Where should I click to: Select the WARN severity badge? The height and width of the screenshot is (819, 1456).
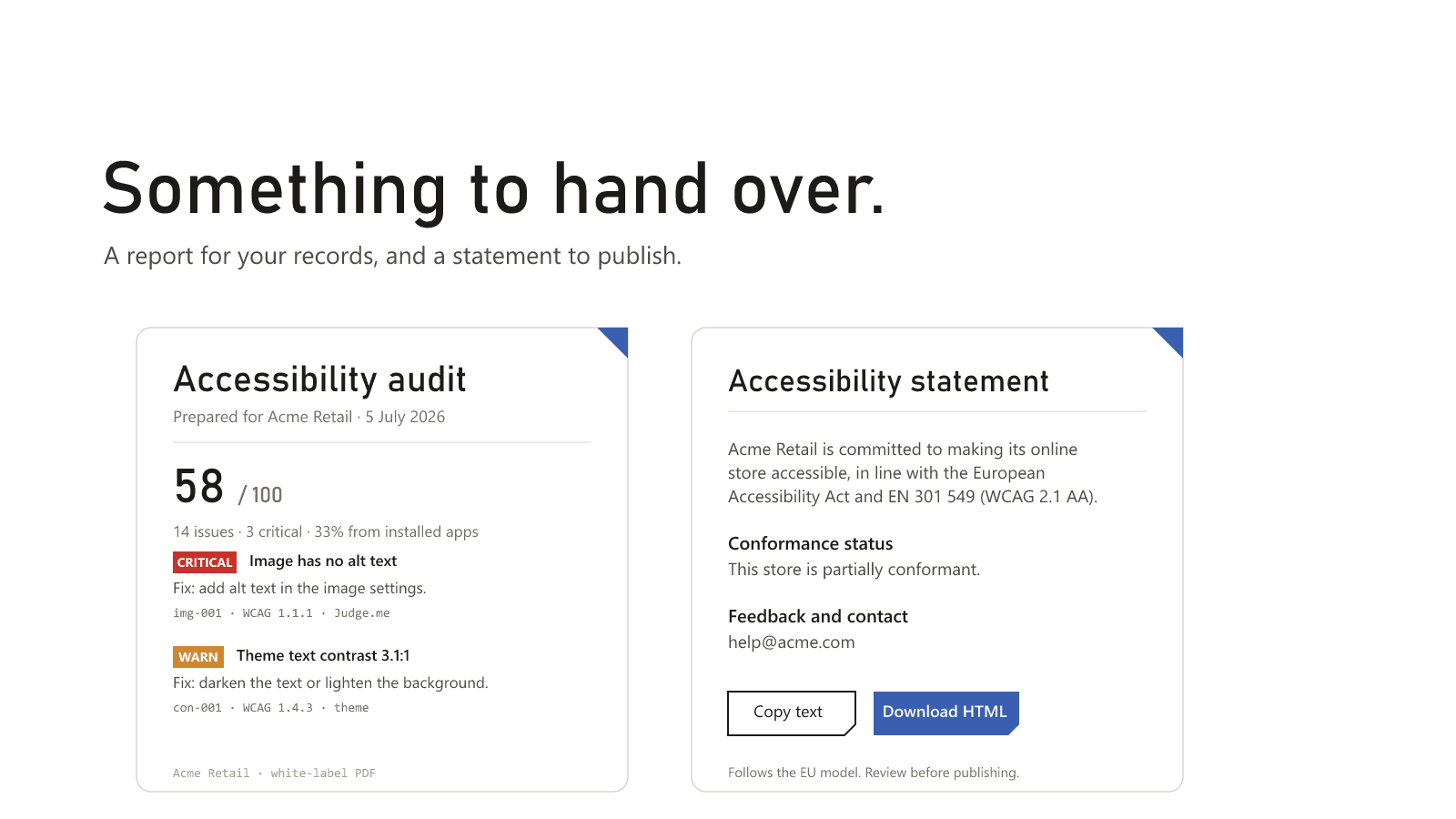tap(198, 657)
